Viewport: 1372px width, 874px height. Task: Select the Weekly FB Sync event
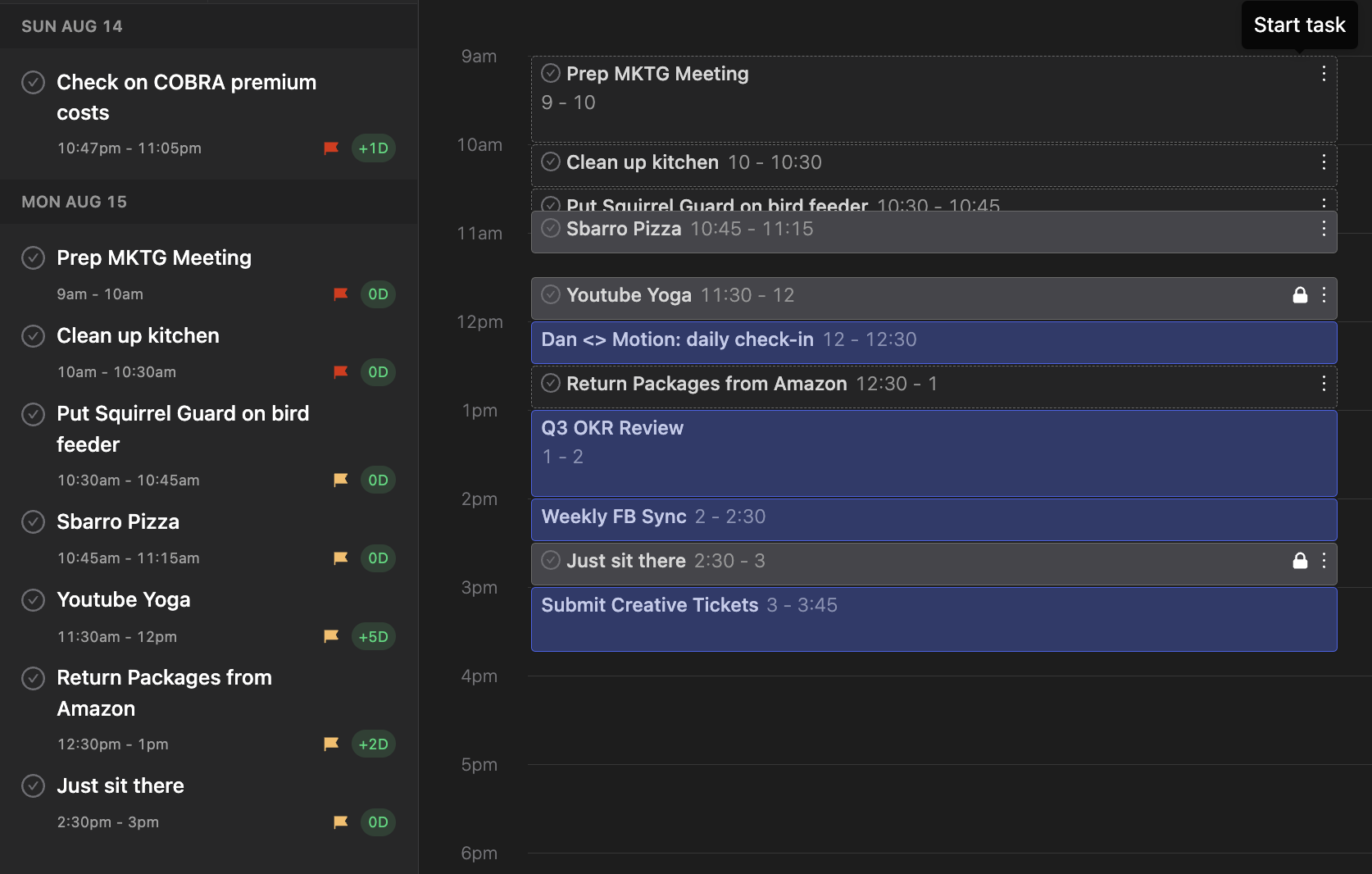(933, 518)
